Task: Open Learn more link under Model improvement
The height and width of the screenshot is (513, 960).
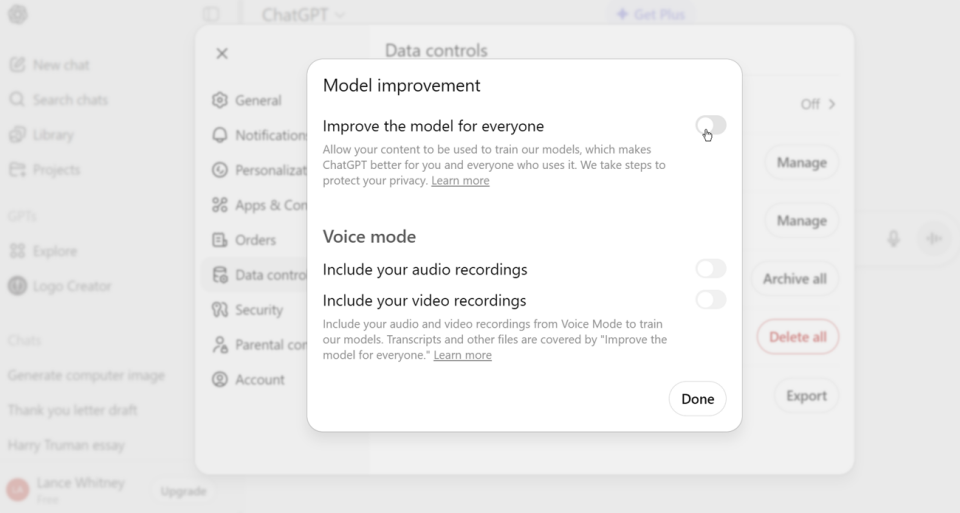Action: [460, 181]
